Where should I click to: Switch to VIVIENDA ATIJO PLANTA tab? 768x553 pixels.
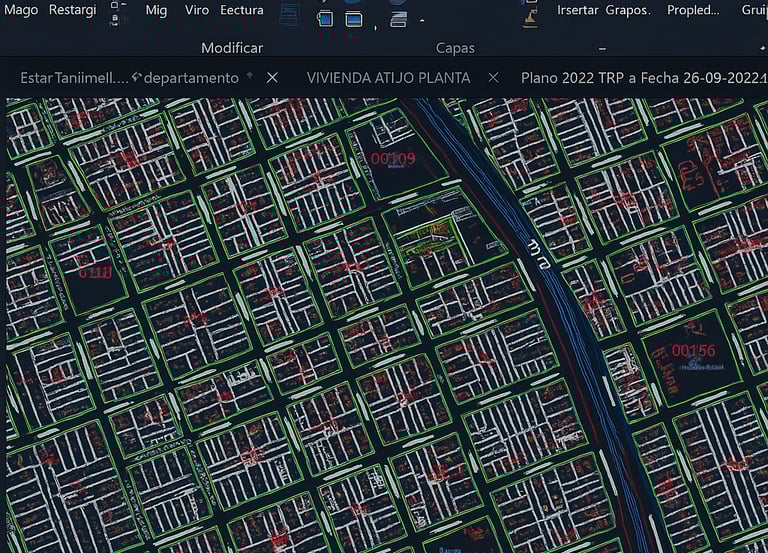click(x=388, y=78)
